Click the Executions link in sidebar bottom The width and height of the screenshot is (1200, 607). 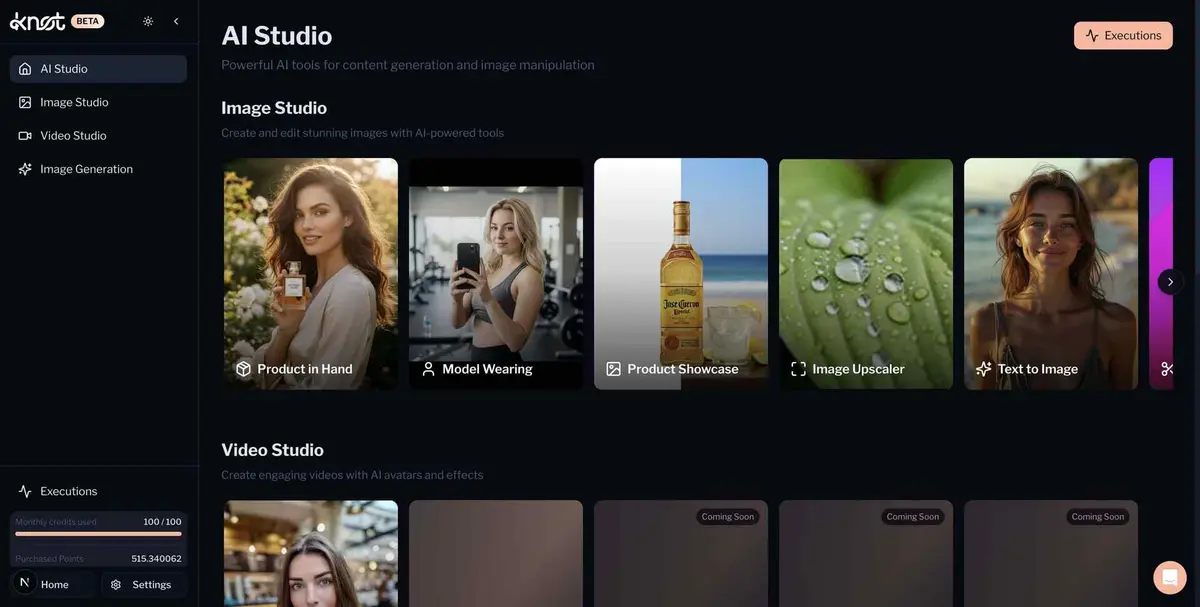coord(98,491)
